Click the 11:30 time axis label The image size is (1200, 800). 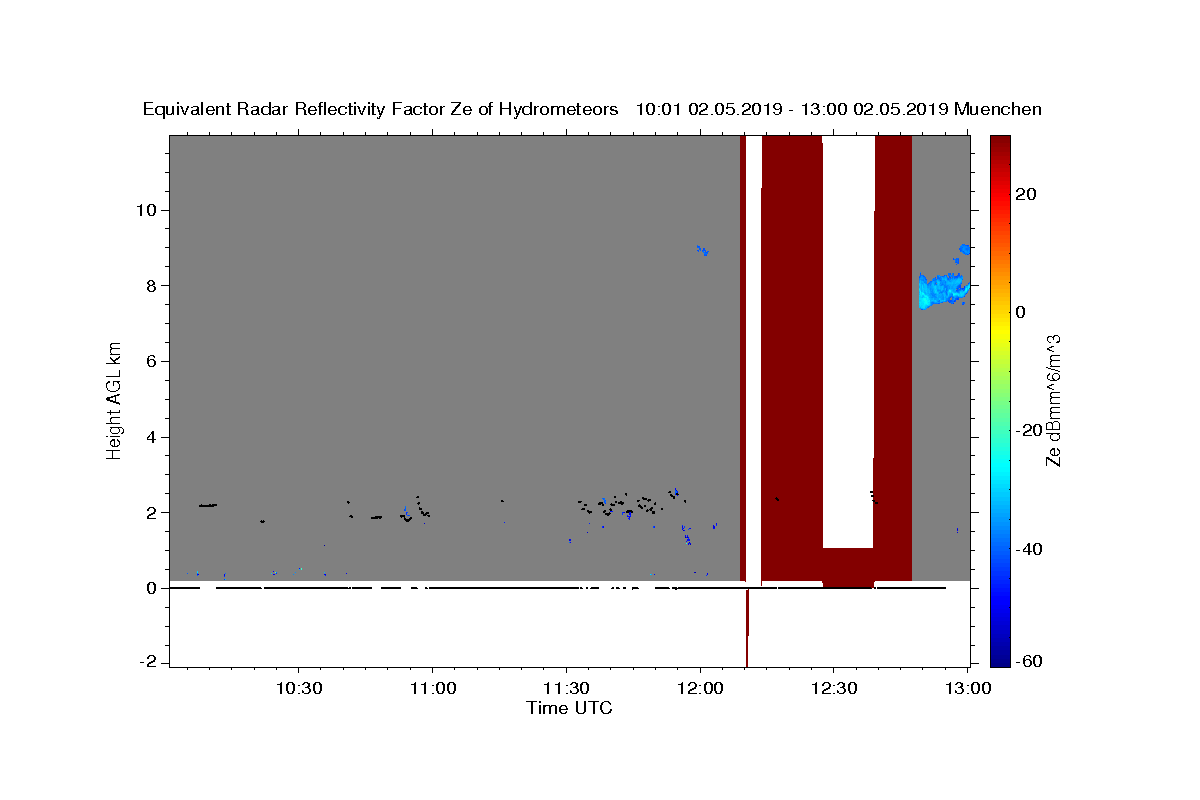(566, 689)
